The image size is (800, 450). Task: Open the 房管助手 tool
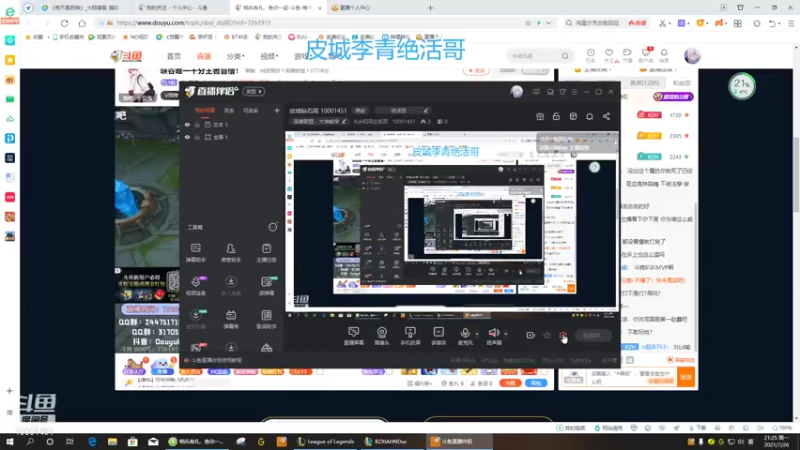[231, 253]
